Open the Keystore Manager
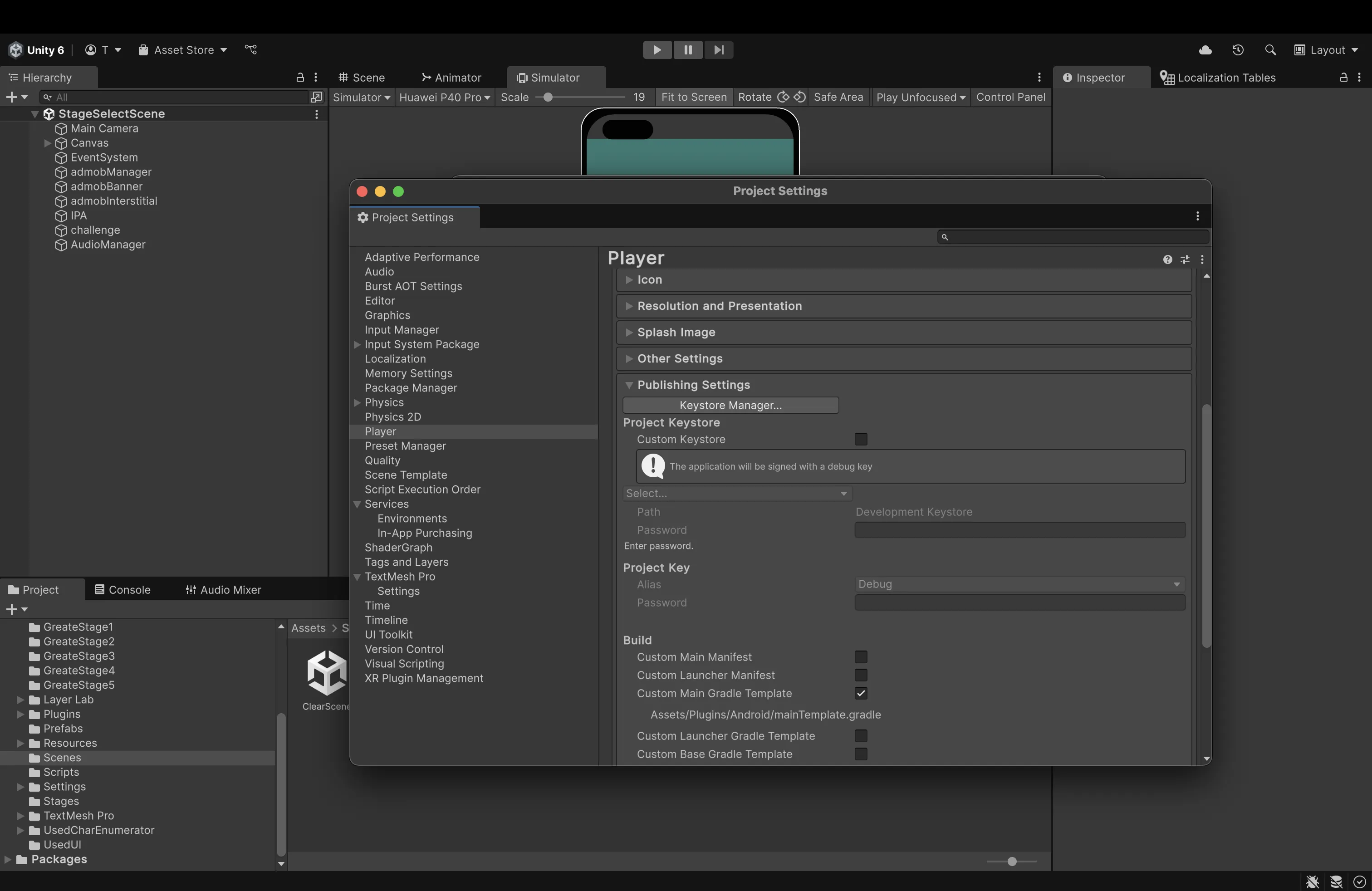Viewport: 1372px width, 891px height. point(730,405)
